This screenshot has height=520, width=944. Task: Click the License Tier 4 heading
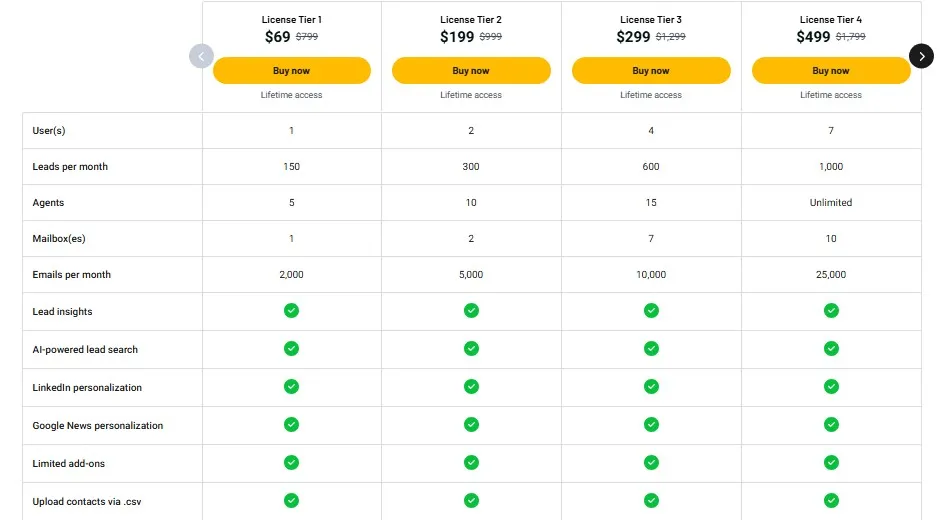click(x=831, y=20)
